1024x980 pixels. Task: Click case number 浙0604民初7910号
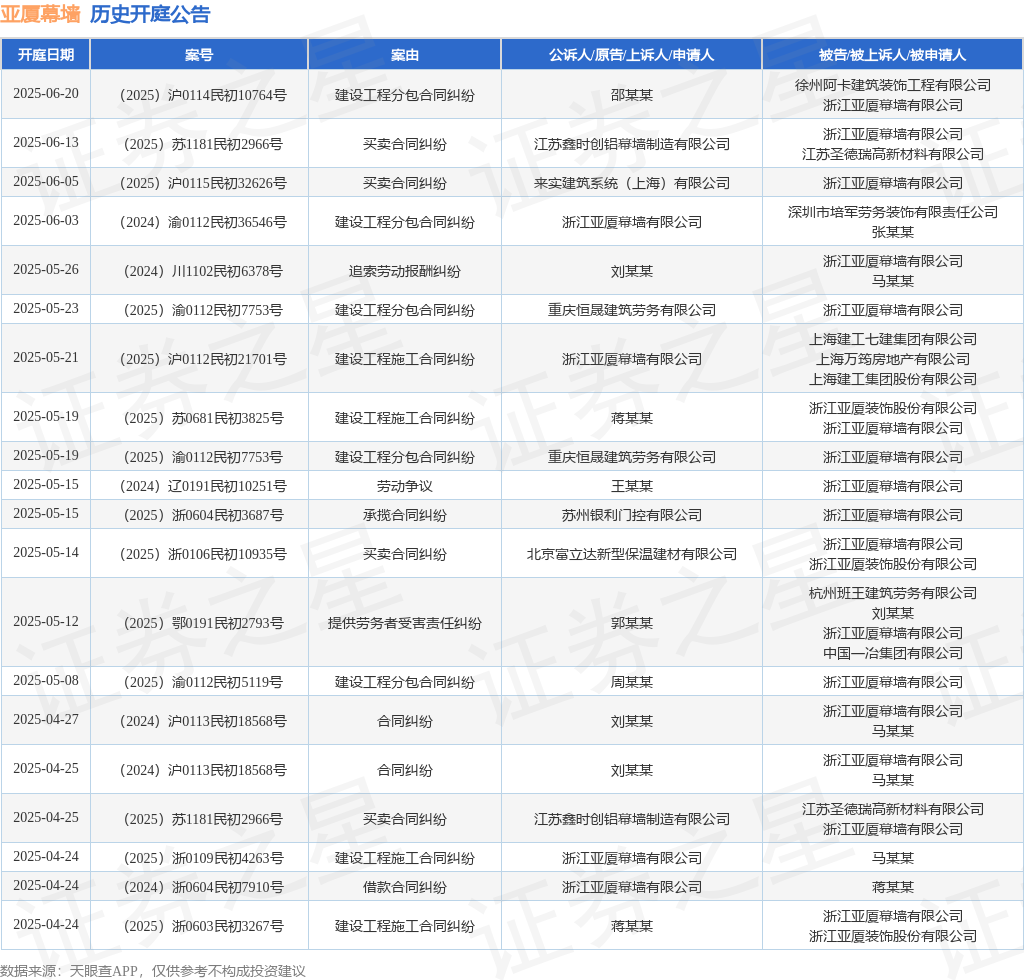[x=203, y=887]
